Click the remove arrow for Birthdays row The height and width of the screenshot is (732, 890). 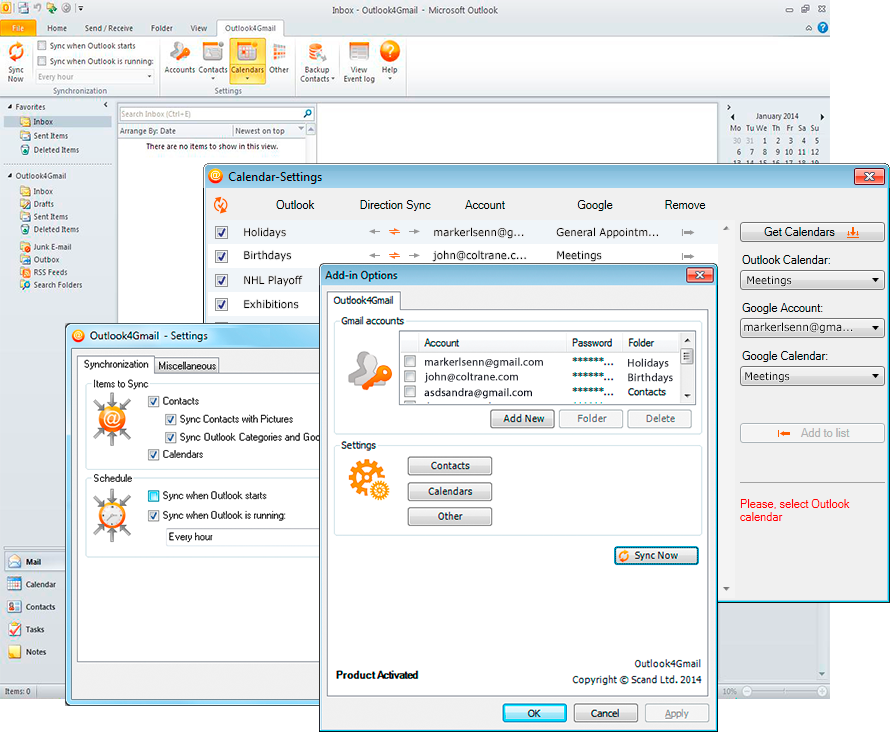(x=687, y=256)
